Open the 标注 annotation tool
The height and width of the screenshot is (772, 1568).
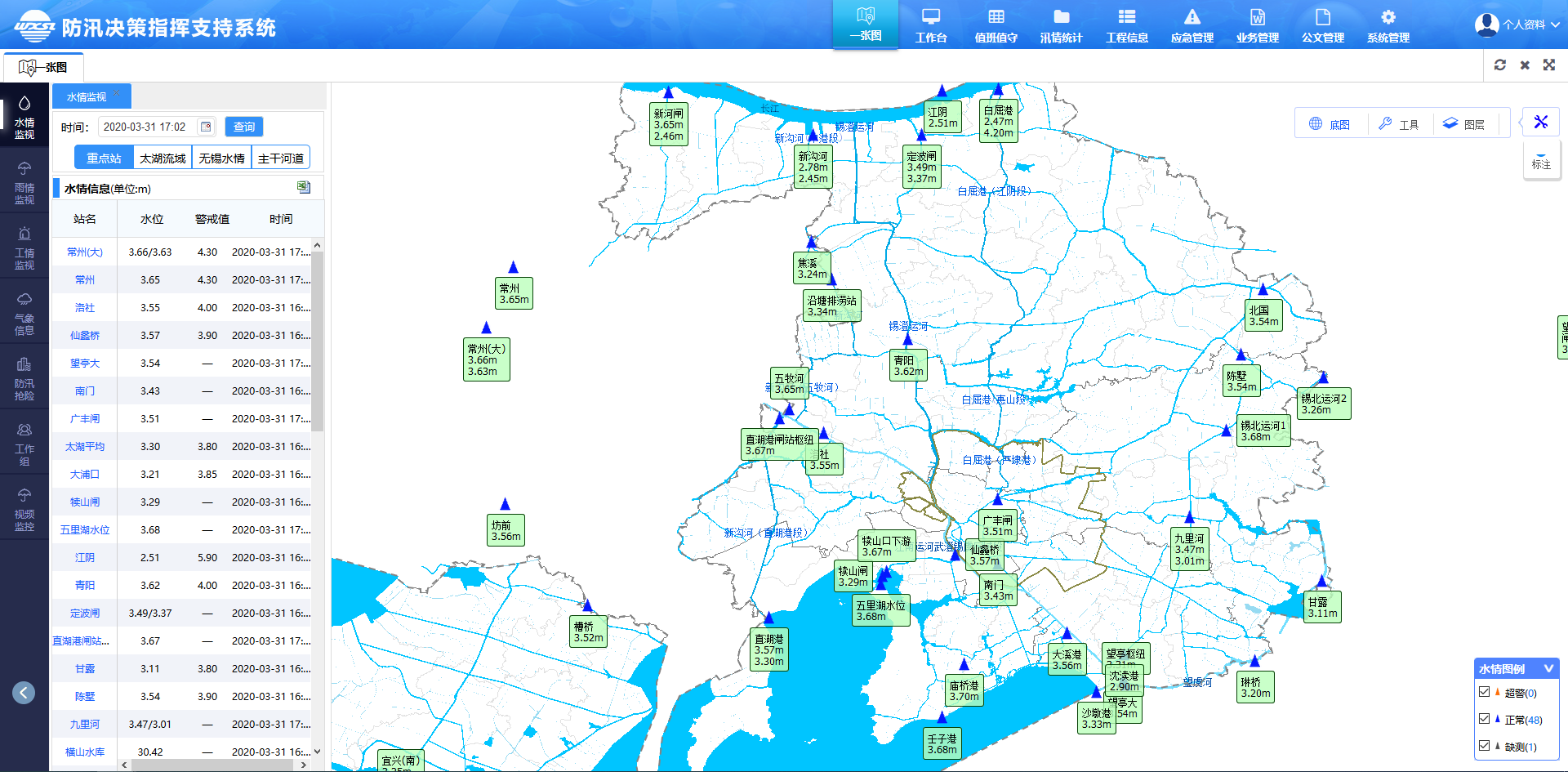1541,159
